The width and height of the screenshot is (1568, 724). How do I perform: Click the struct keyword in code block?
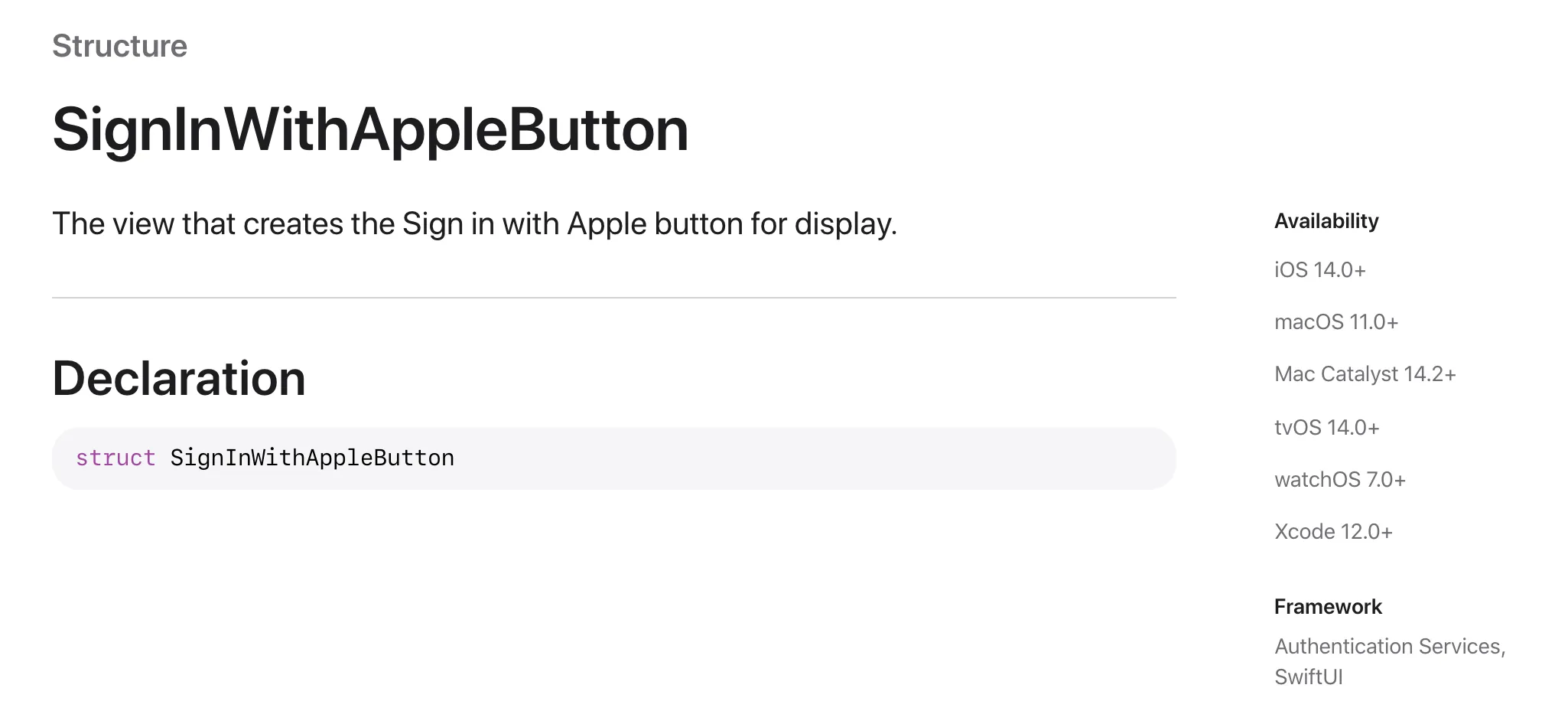[x=115, y=458]
